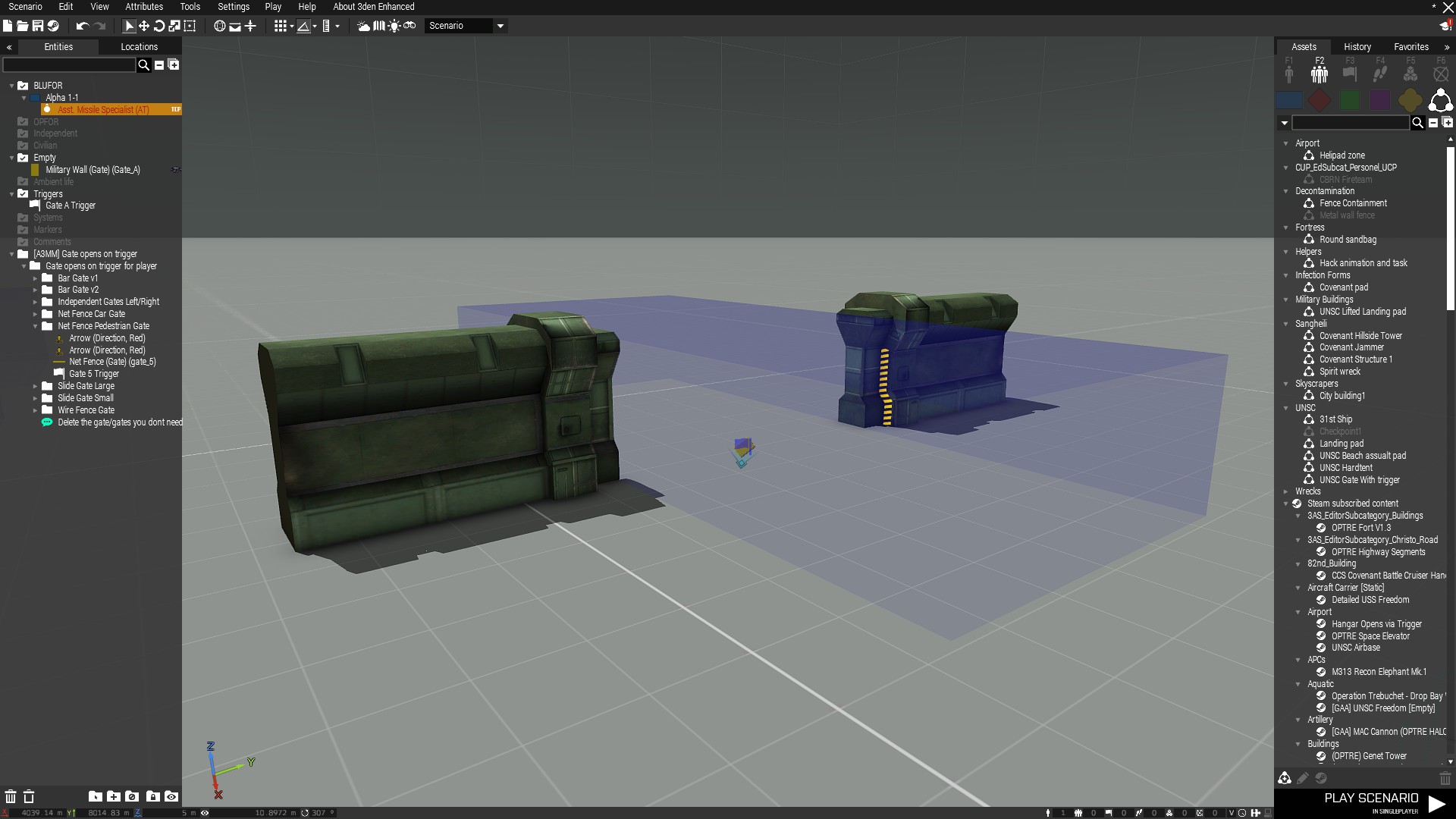Select Gate 5 Trigger entry

(x=94, y=374)
